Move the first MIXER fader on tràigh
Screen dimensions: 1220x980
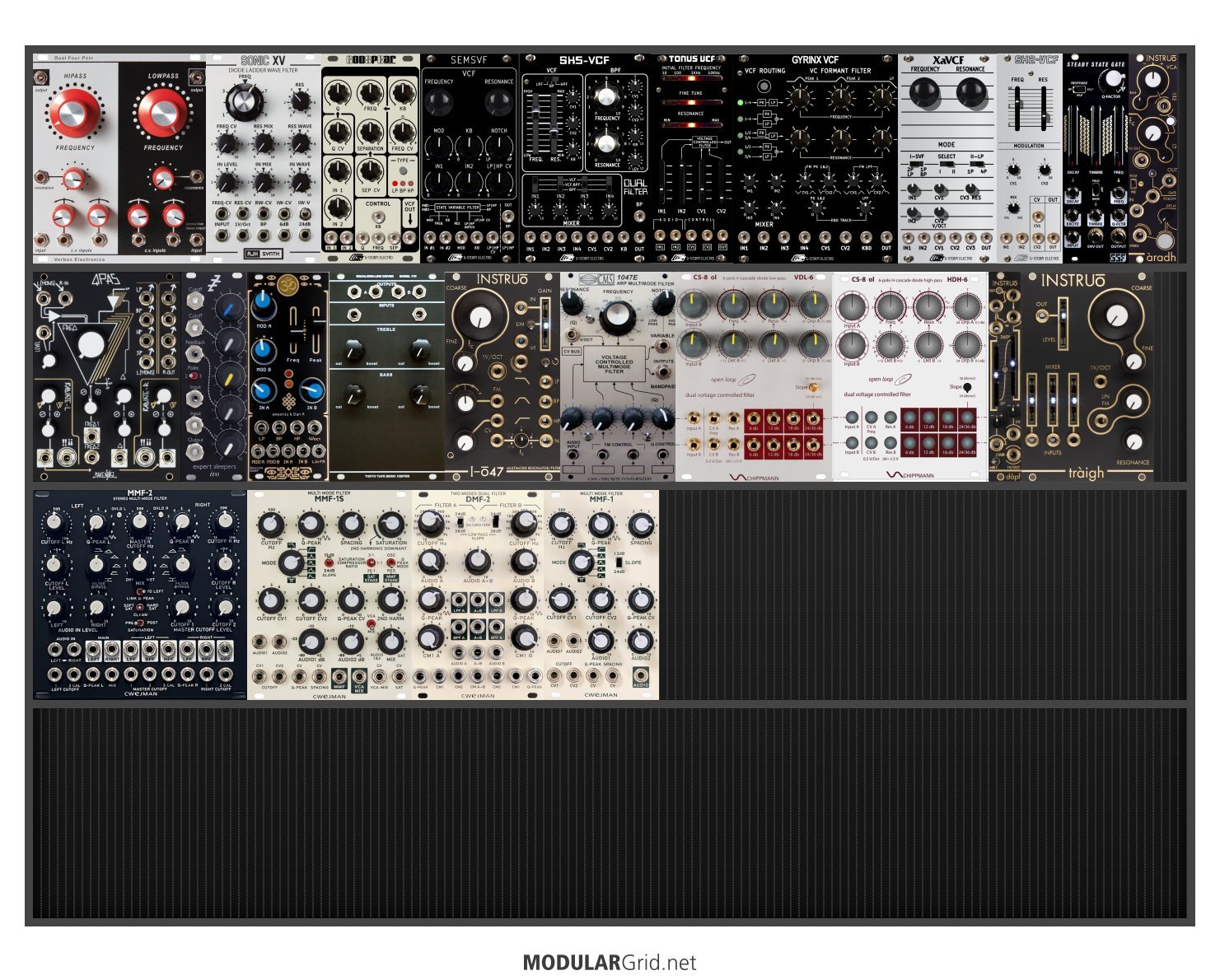[x=1031, y=400]
